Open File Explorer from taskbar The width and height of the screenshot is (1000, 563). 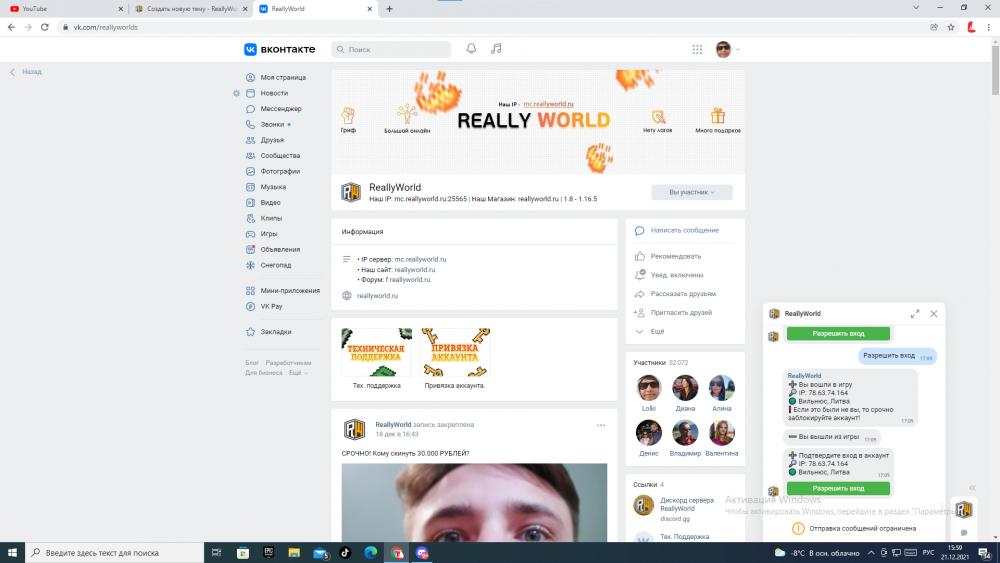(294, 553)
